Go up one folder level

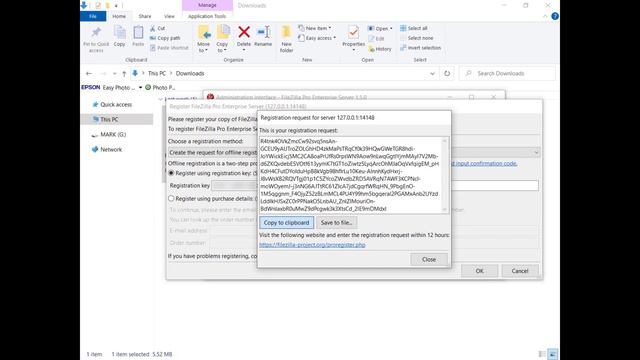[124, 73]
